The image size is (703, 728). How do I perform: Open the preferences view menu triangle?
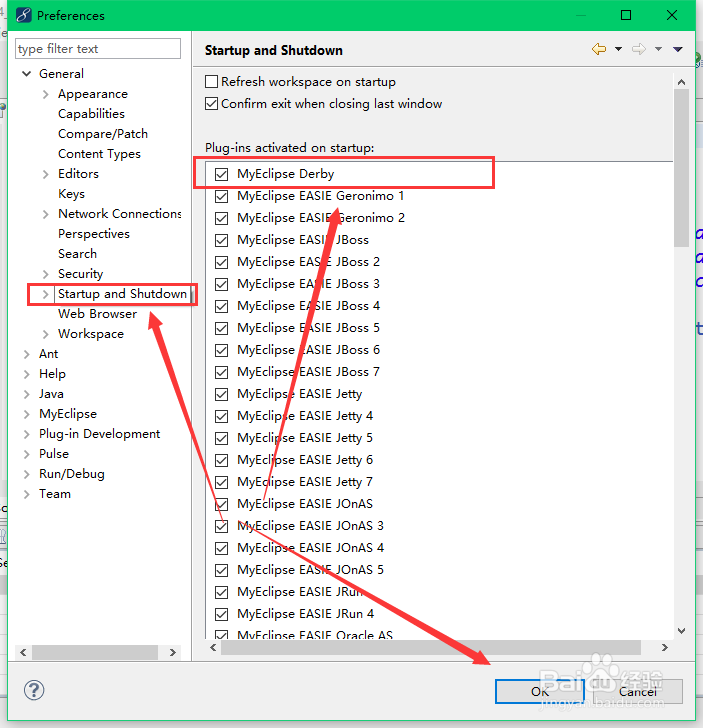click(678, 49)
